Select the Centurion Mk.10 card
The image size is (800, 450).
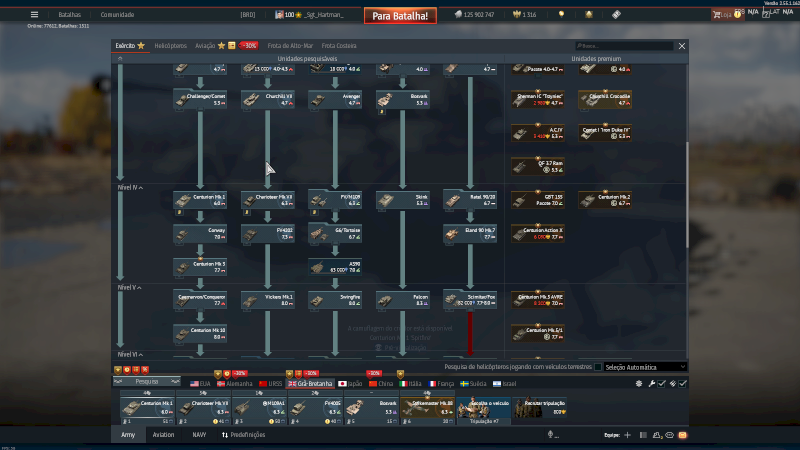click(200, 333)
